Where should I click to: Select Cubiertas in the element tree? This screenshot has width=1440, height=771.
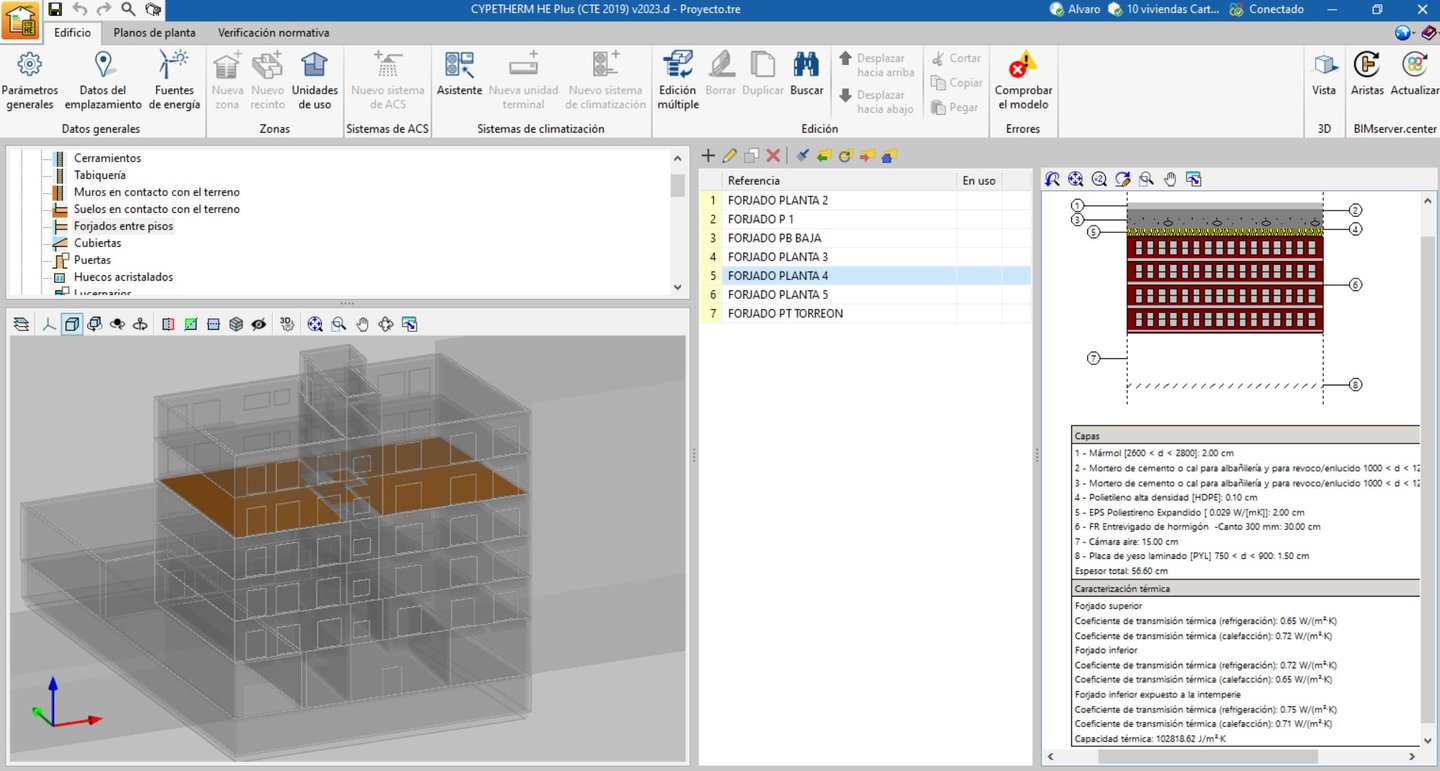(x=97, y=243)
